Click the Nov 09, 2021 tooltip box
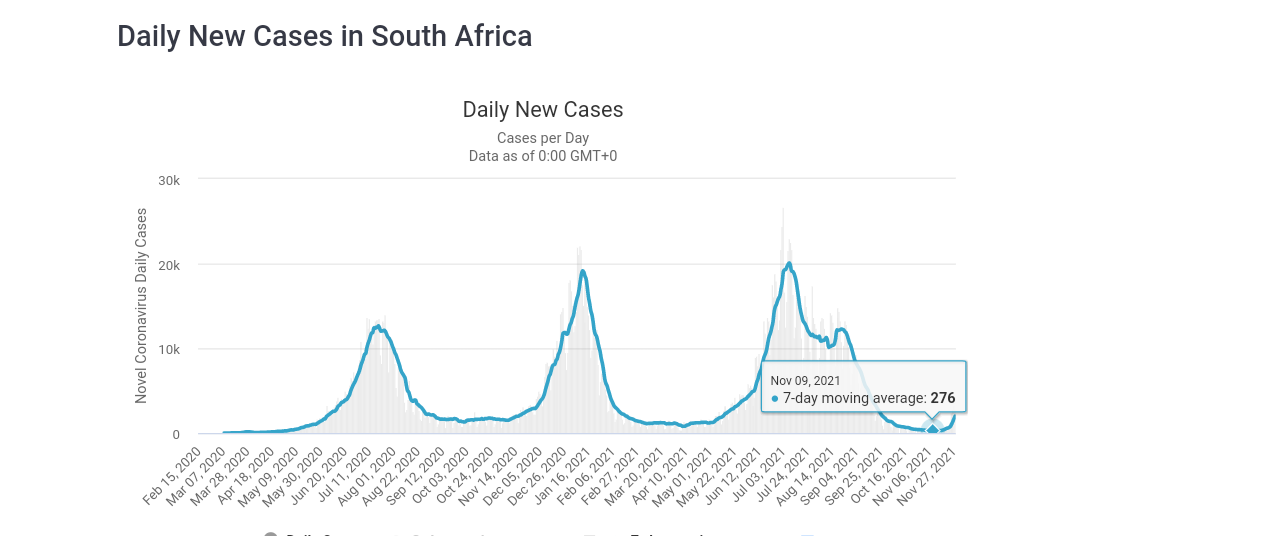 tap(864, 388)
